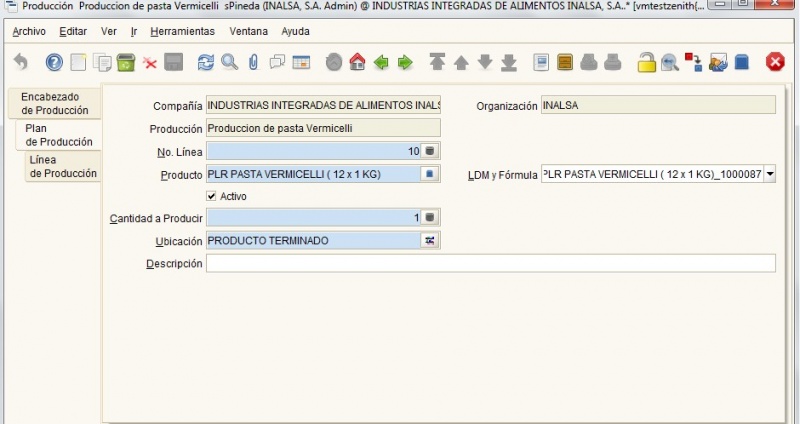800x424 pixels.
Task: Click the Producto field PLR PASTA VERMICELLI
Action: tap(314, 174)
